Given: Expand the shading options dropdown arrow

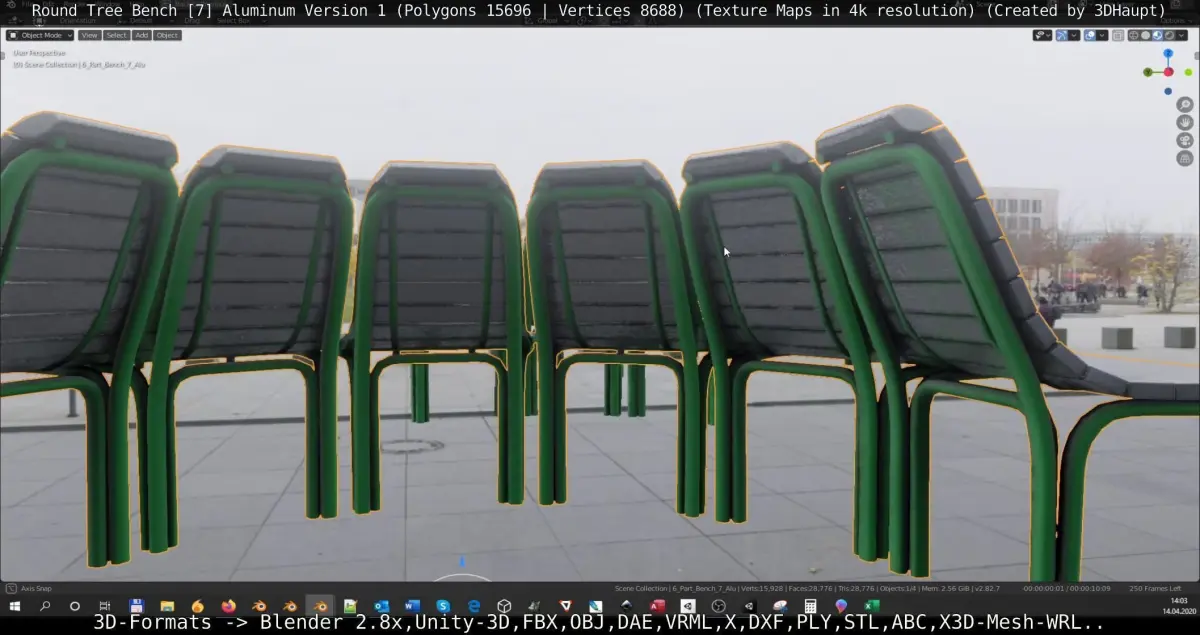Looking at the screenshot, I should 1182,35.
